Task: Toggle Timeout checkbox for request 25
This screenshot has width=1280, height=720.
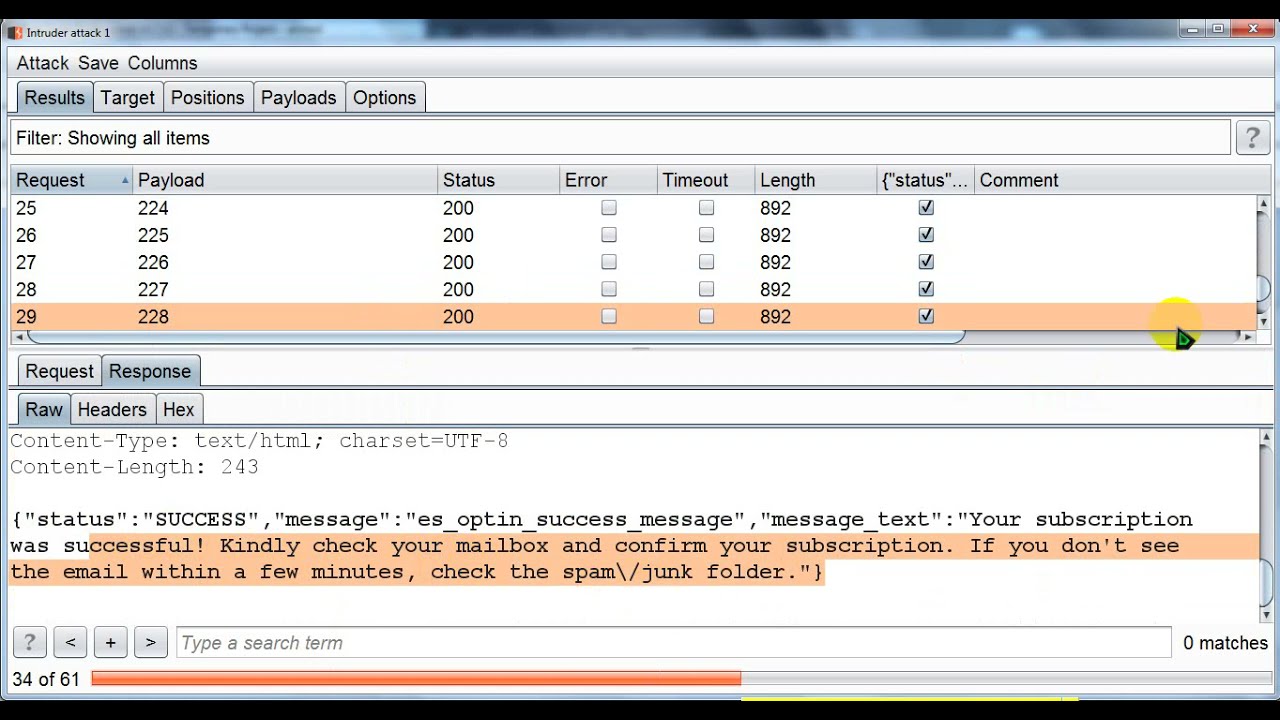Action: [x=706, y=208]
